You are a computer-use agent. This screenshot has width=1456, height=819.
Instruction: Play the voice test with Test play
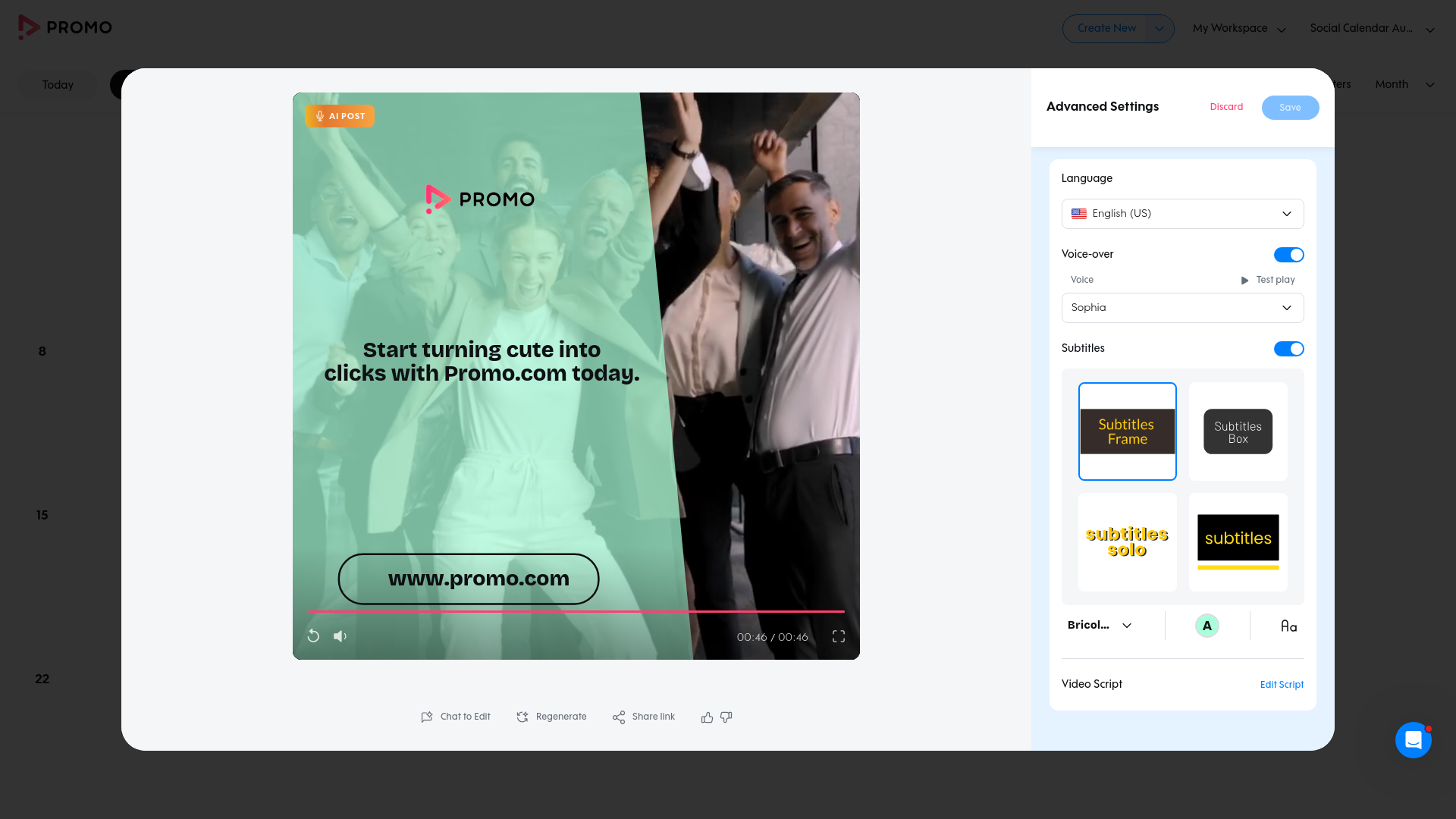coord(1268,280)
